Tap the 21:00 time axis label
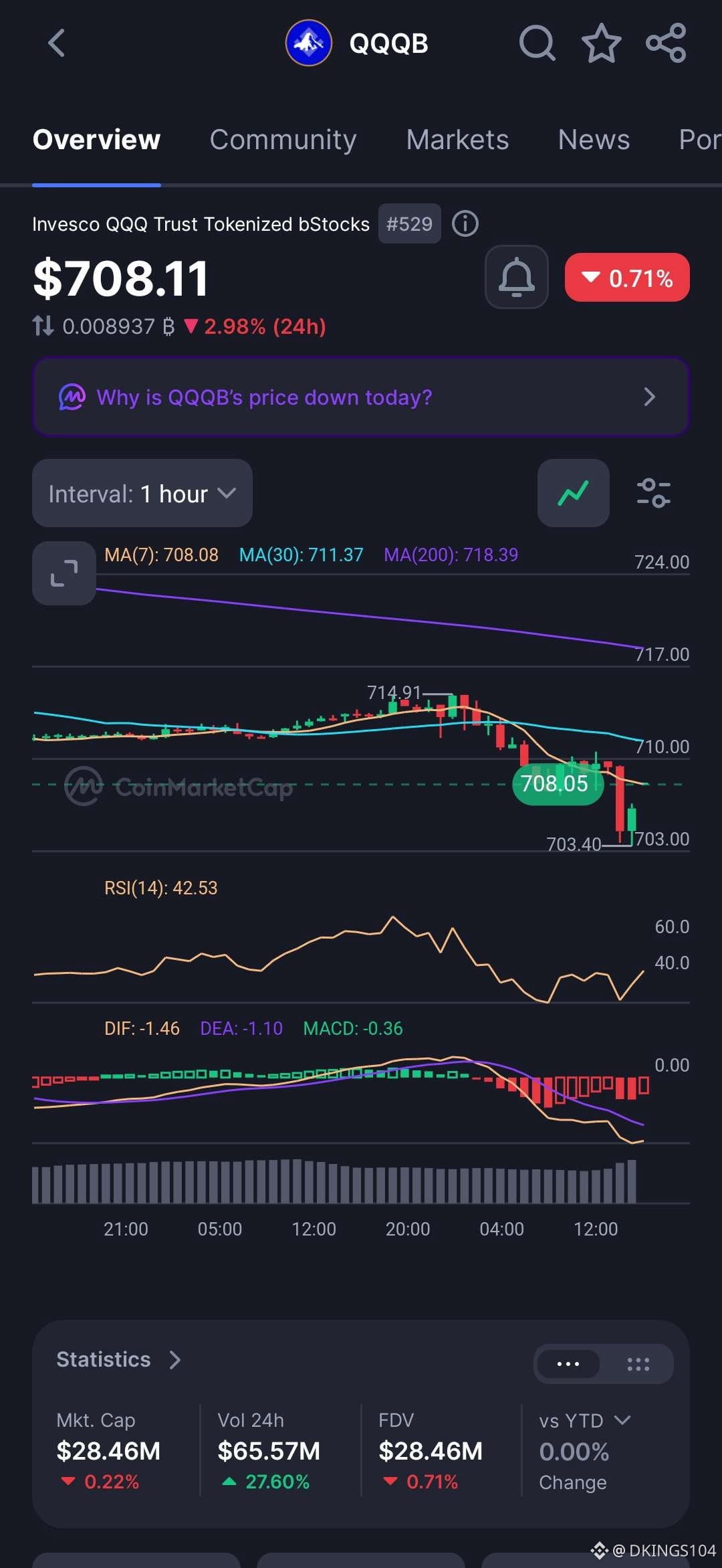 [x=126, y=1229]
